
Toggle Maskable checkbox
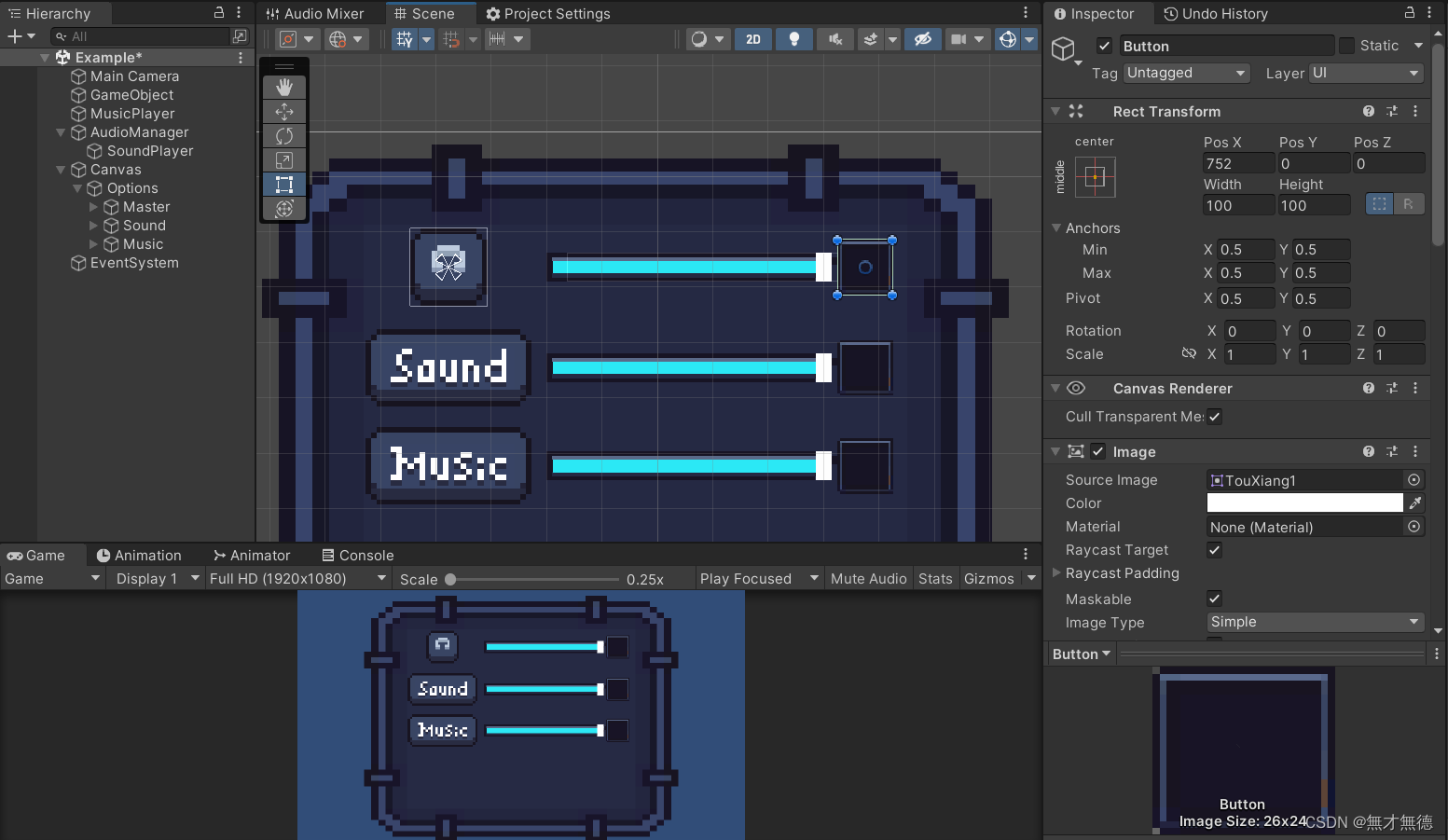pyautogui.click(x=1215, y=599)
